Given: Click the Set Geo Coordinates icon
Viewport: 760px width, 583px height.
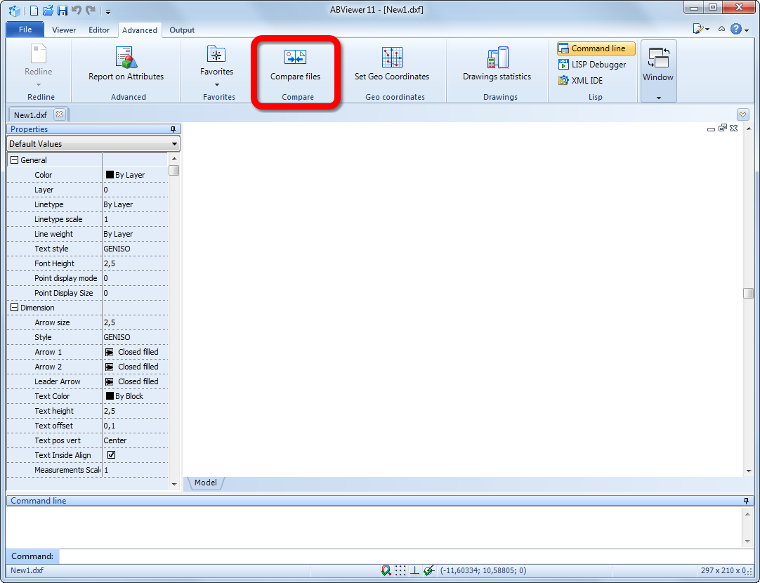Looking at the screenshot, I should [392, 57].
